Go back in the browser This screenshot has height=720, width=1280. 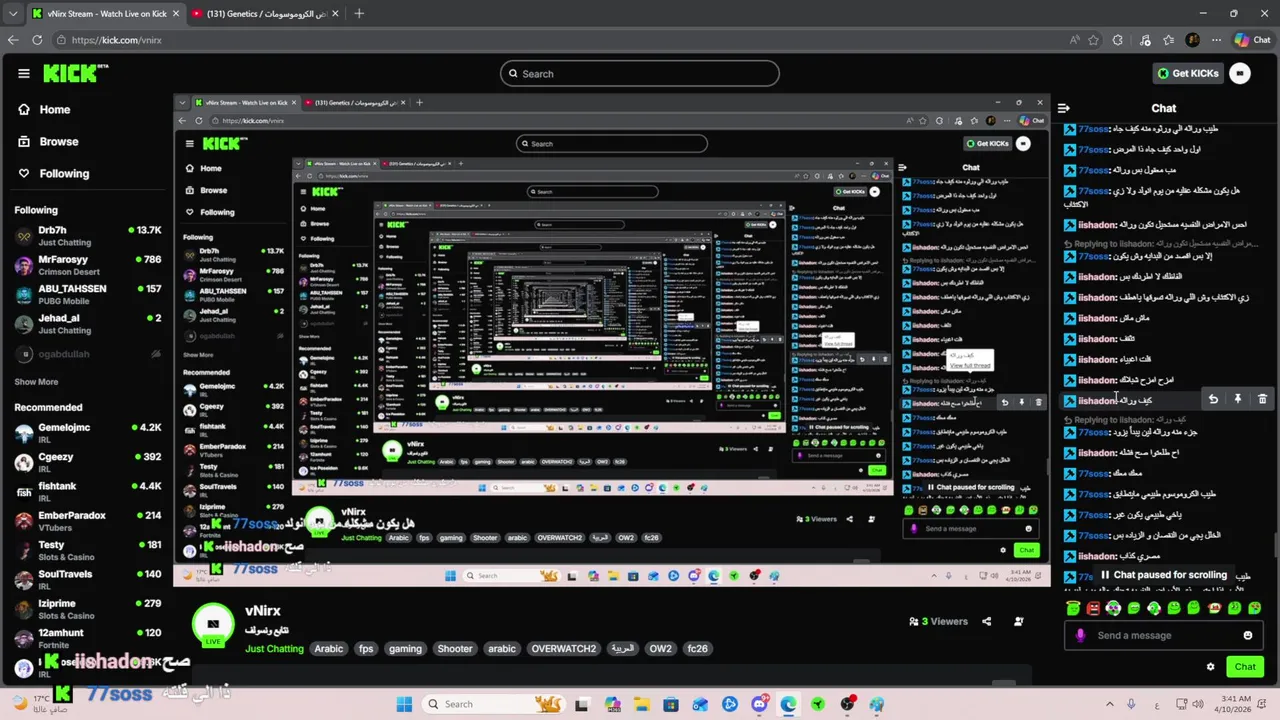point(13,40)
